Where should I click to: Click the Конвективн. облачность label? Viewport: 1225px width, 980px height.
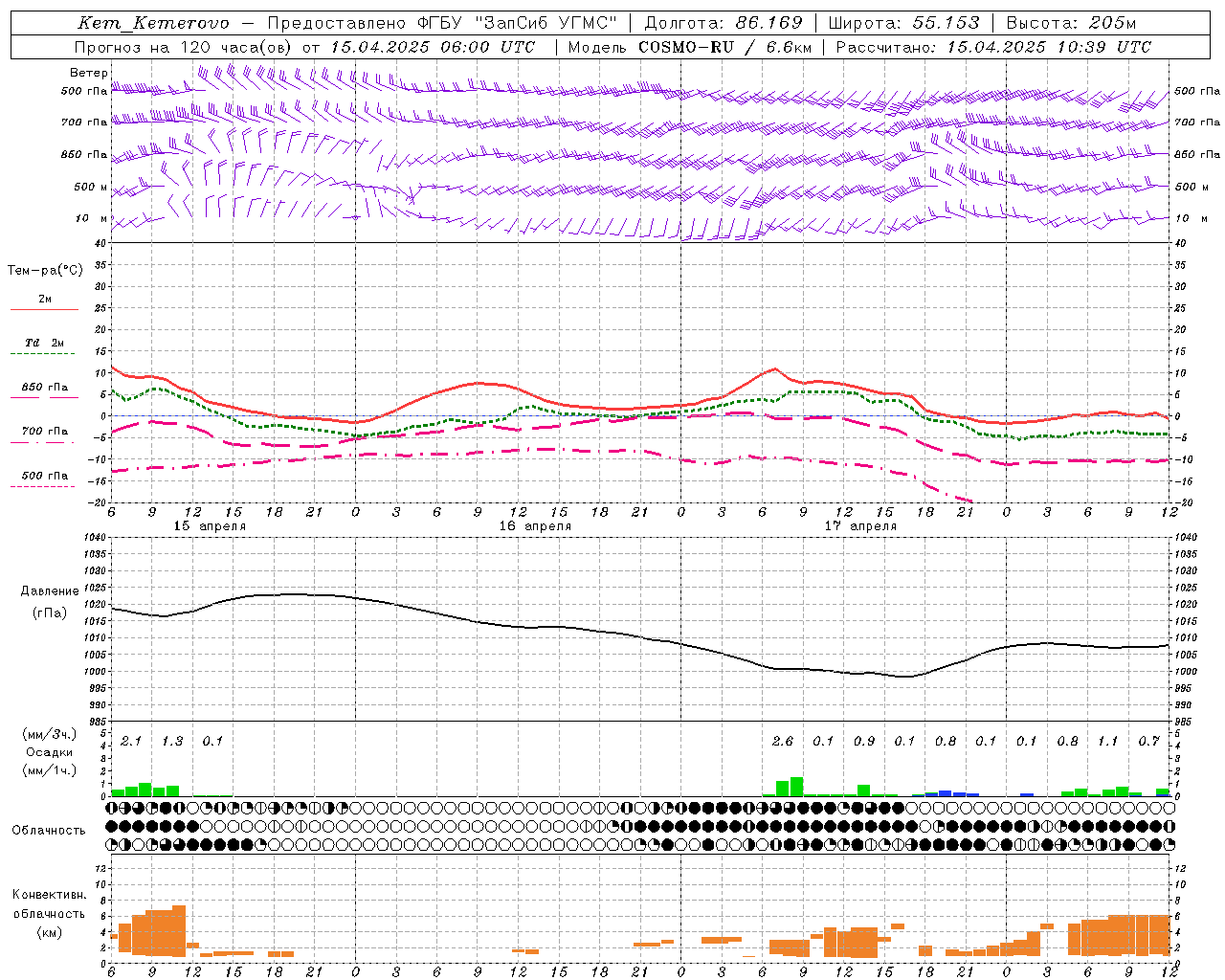pos(49,904)
